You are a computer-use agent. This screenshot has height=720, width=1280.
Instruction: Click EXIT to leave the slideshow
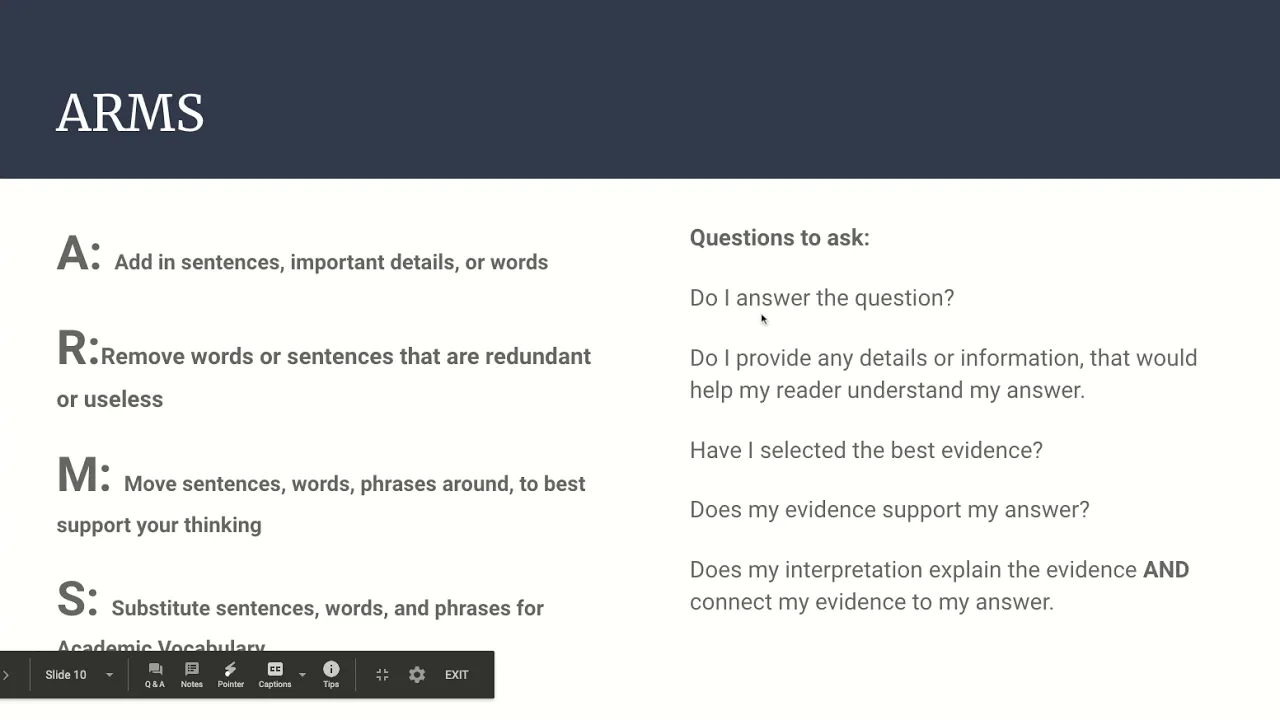click(457, 675)
